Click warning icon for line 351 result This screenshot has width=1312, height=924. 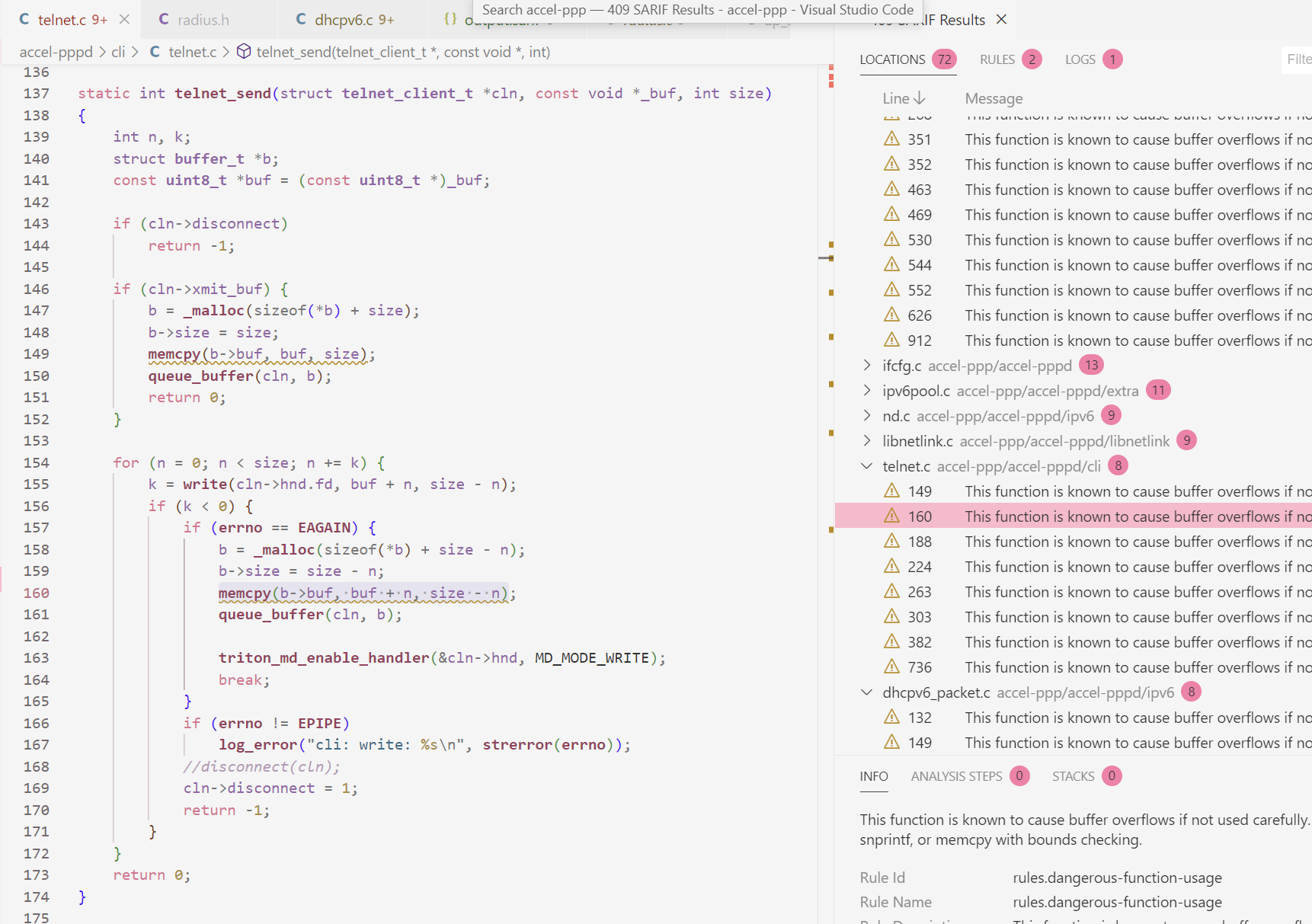[891, 139]
